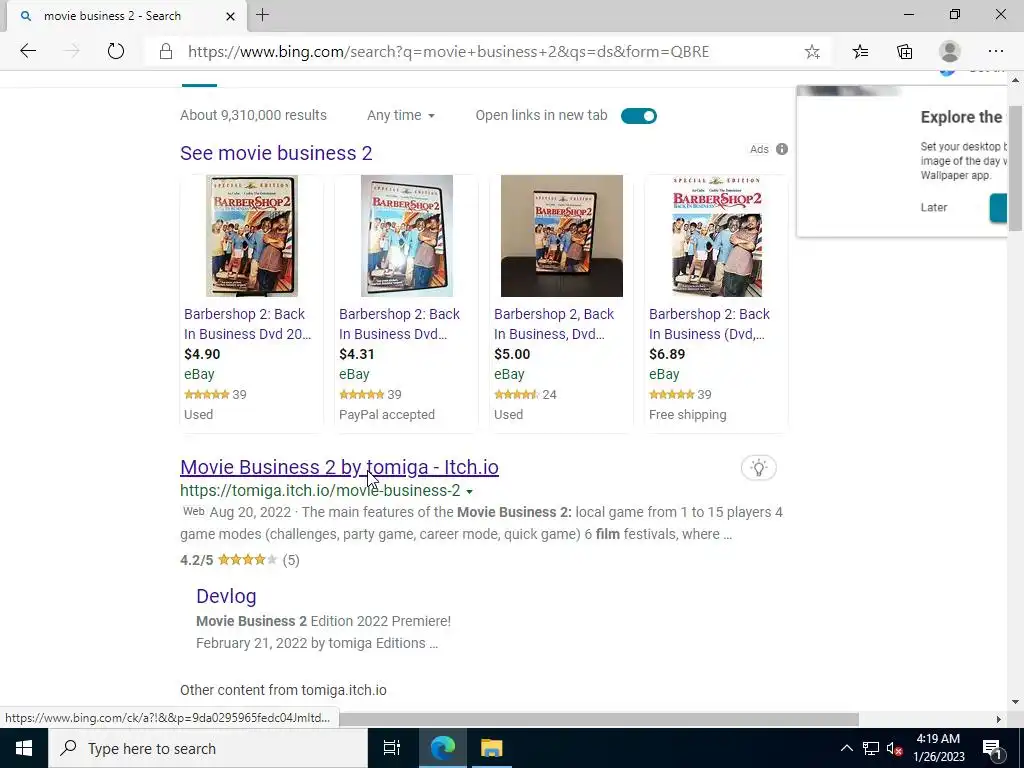Open the Favorites list icon
Screen dimensions: 1024x768
[x=860, y=52]
